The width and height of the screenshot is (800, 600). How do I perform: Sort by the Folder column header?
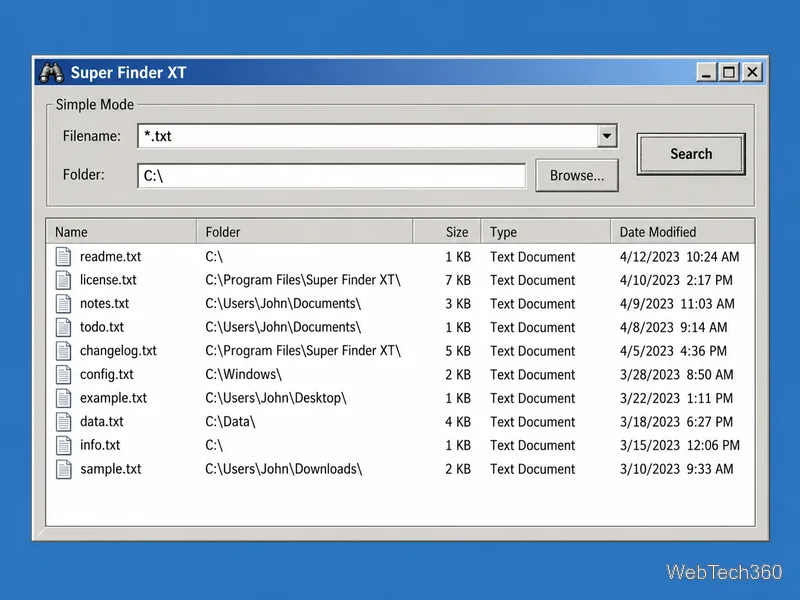tap(305, 232)
